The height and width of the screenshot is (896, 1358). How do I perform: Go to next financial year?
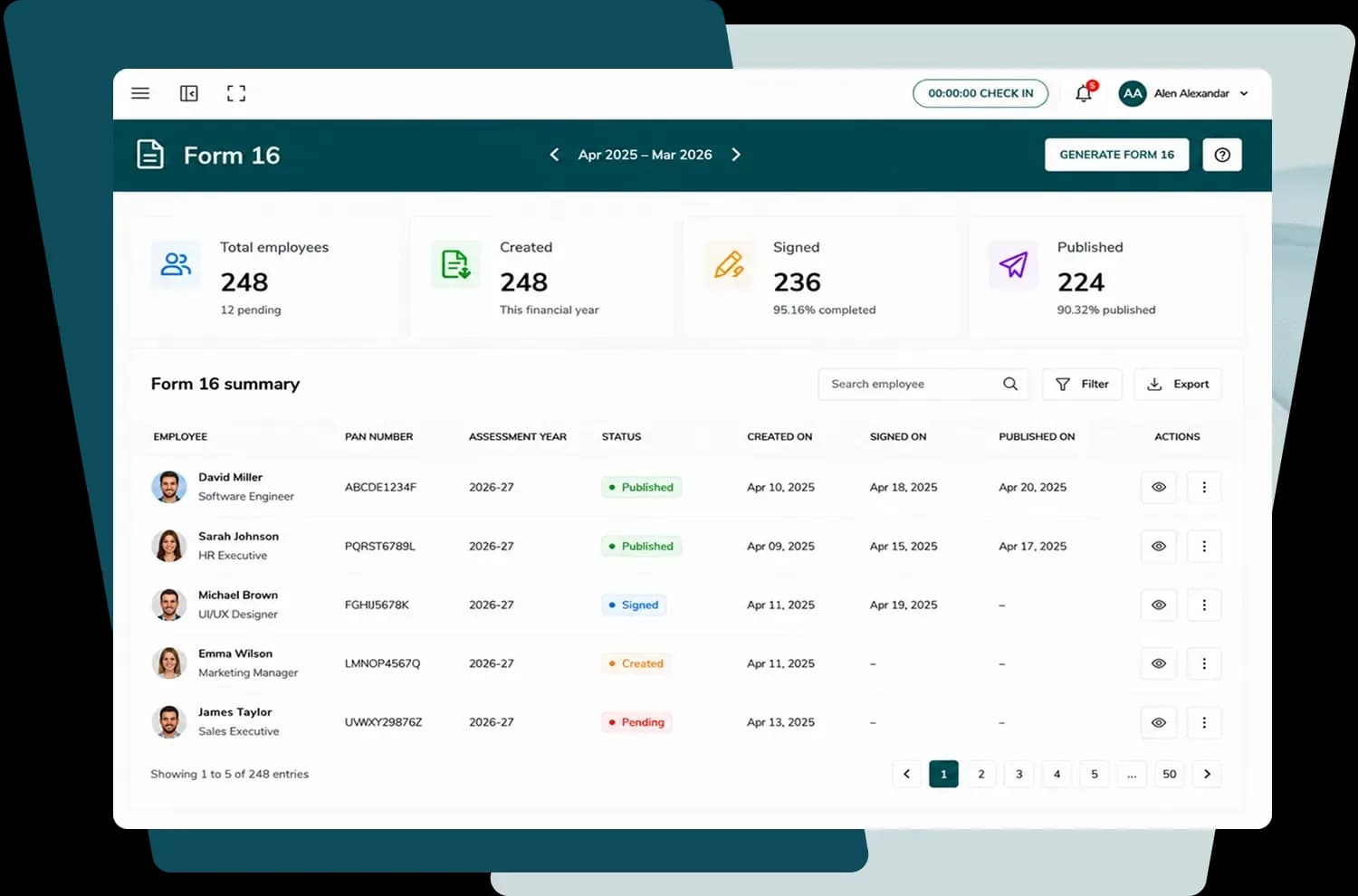click(736, 155)
